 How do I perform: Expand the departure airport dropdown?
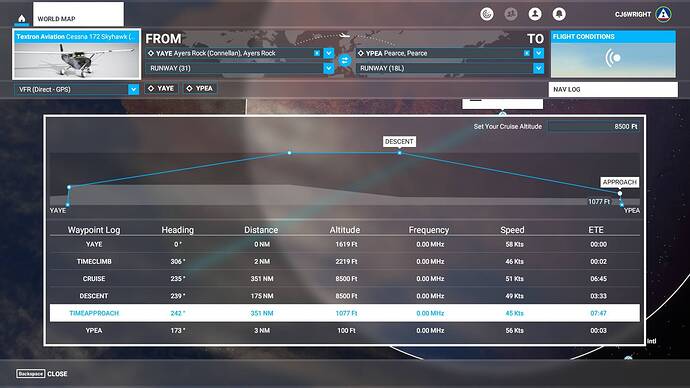pyautogui.click(x=329, y=53)
